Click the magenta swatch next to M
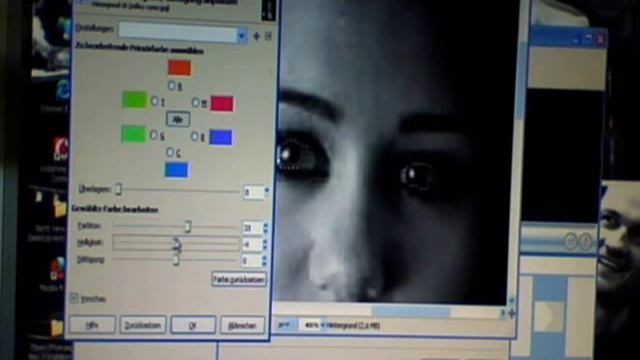Viewport: 640px width, 360px height. [x=222, y=104]
